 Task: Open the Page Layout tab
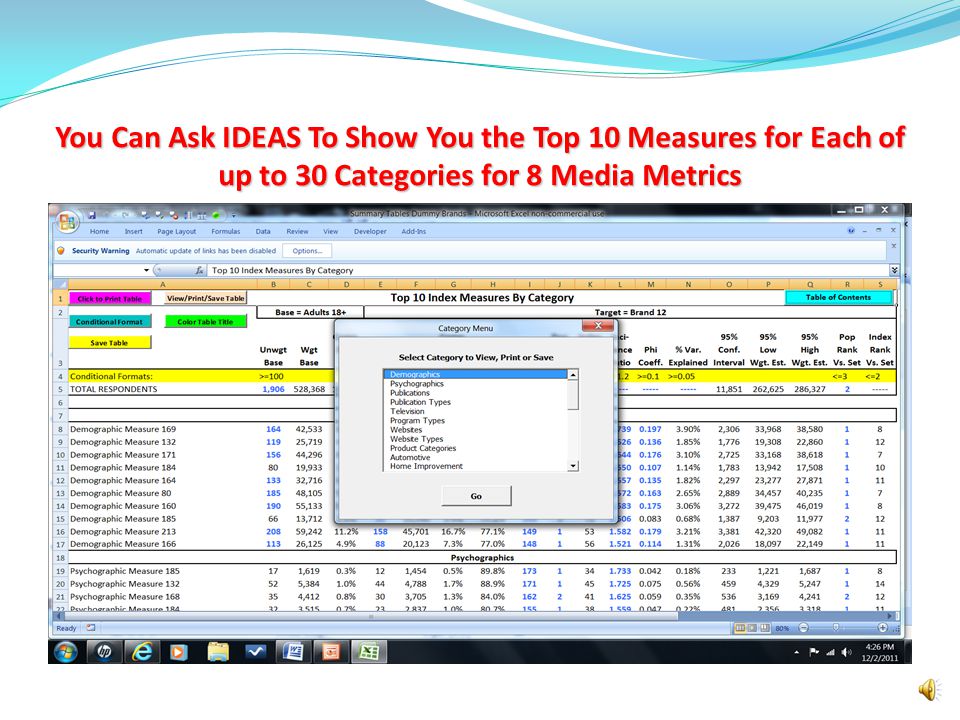click(x=176, y=231)
